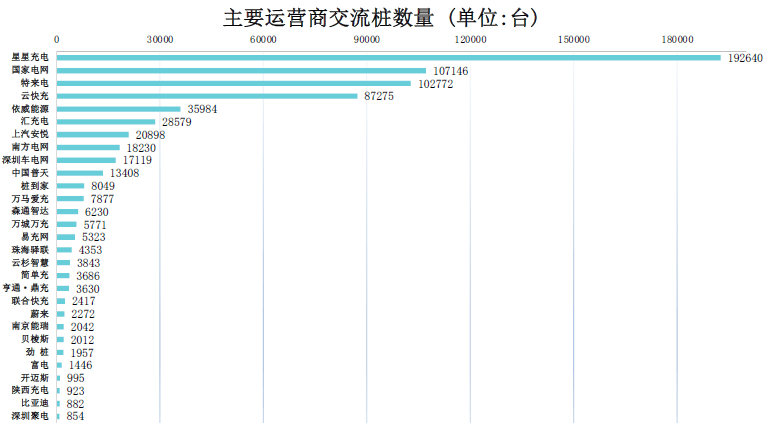
Task: Select the 依威能源 category label
Action: [x=30, y=109]
